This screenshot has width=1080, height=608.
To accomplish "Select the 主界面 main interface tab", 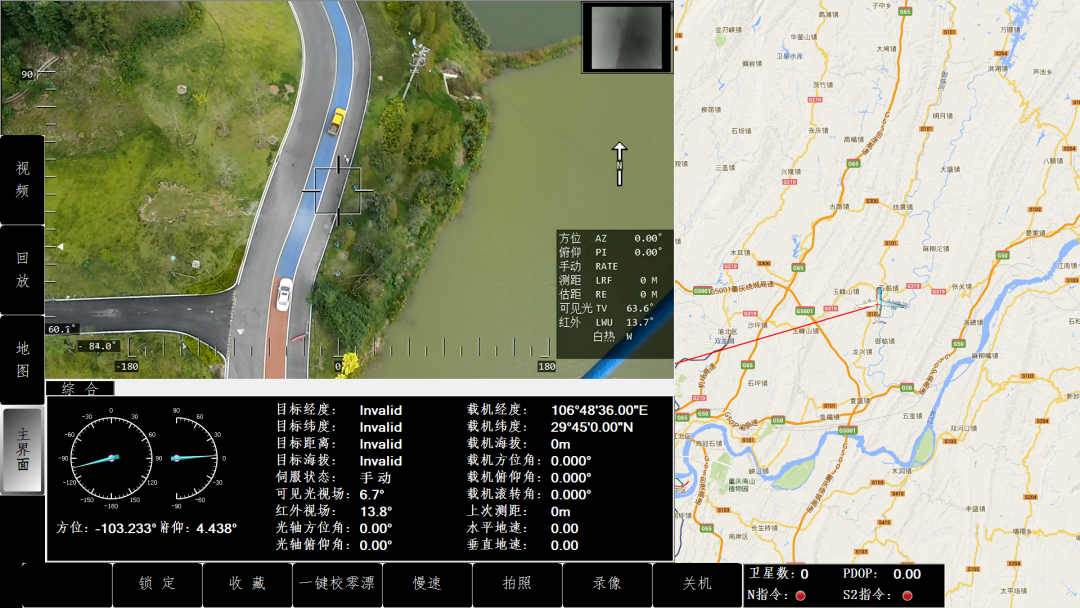I will pyautogui.click(x=23, y=450).
